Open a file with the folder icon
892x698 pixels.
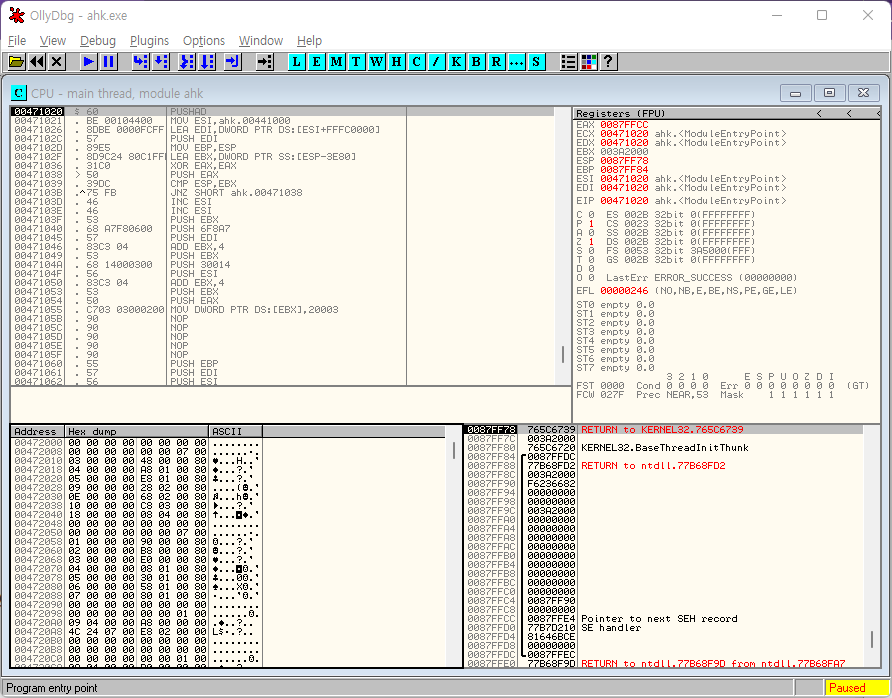click(x=16, y=61)
